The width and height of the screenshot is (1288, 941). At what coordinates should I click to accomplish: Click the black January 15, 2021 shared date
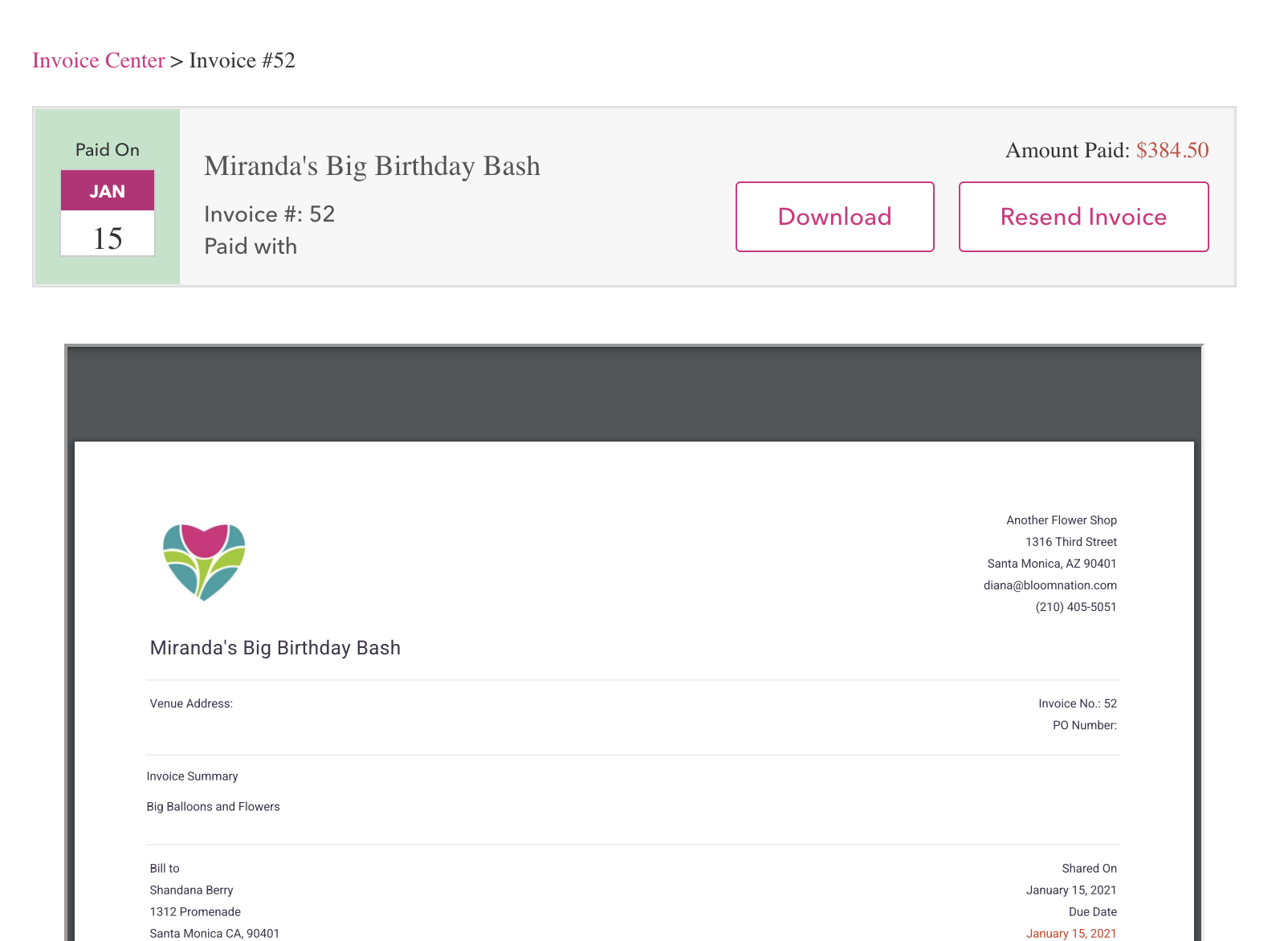[1071, 890]
